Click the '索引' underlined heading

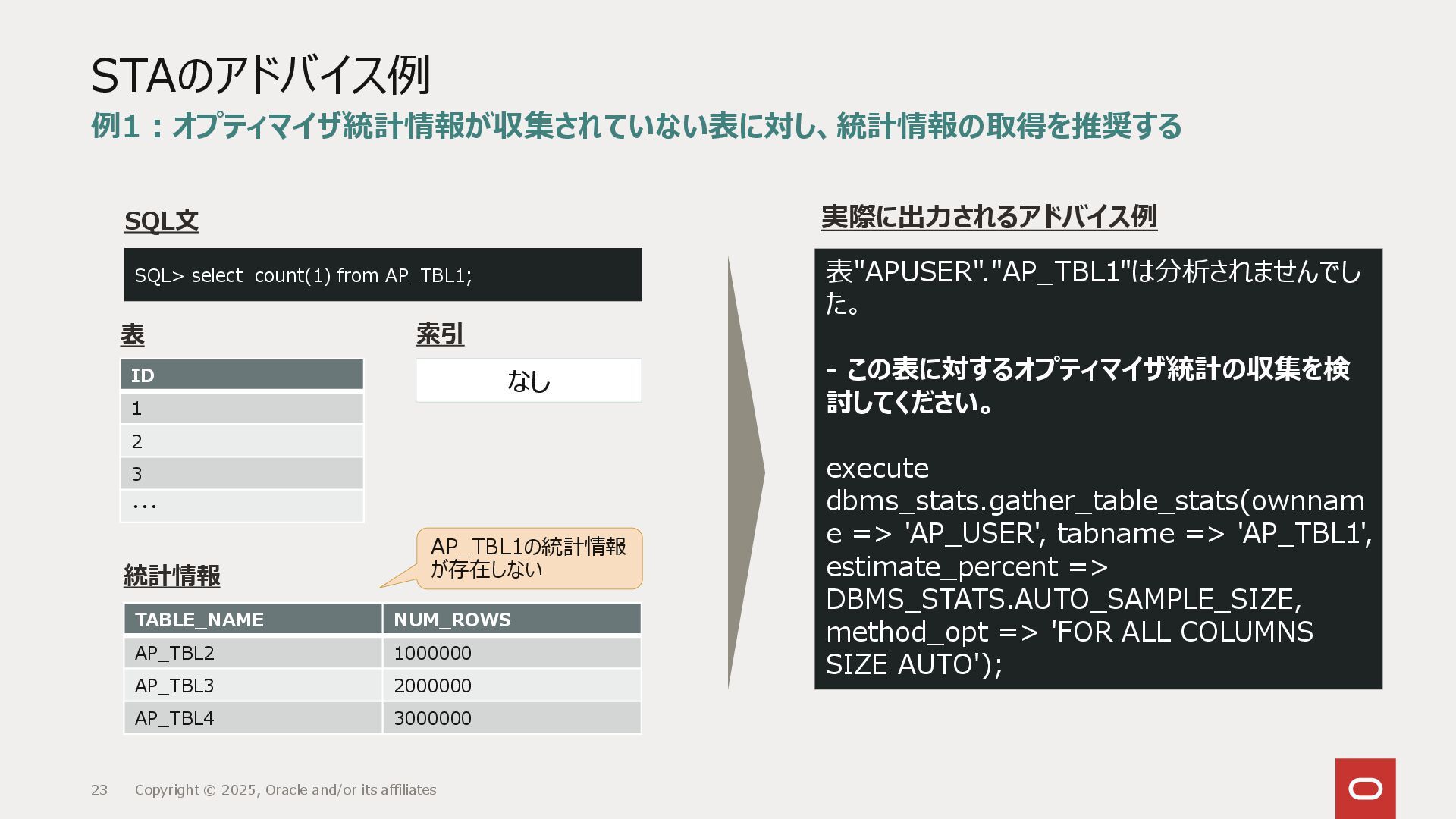[x=440, y=334]
